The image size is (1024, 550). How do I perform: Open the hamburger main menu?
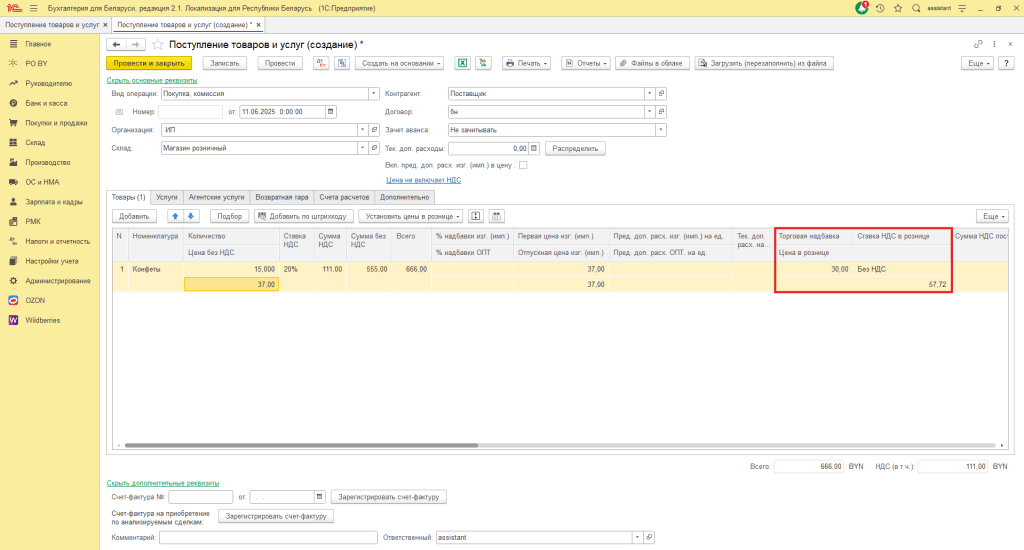(x=33, y=8)
